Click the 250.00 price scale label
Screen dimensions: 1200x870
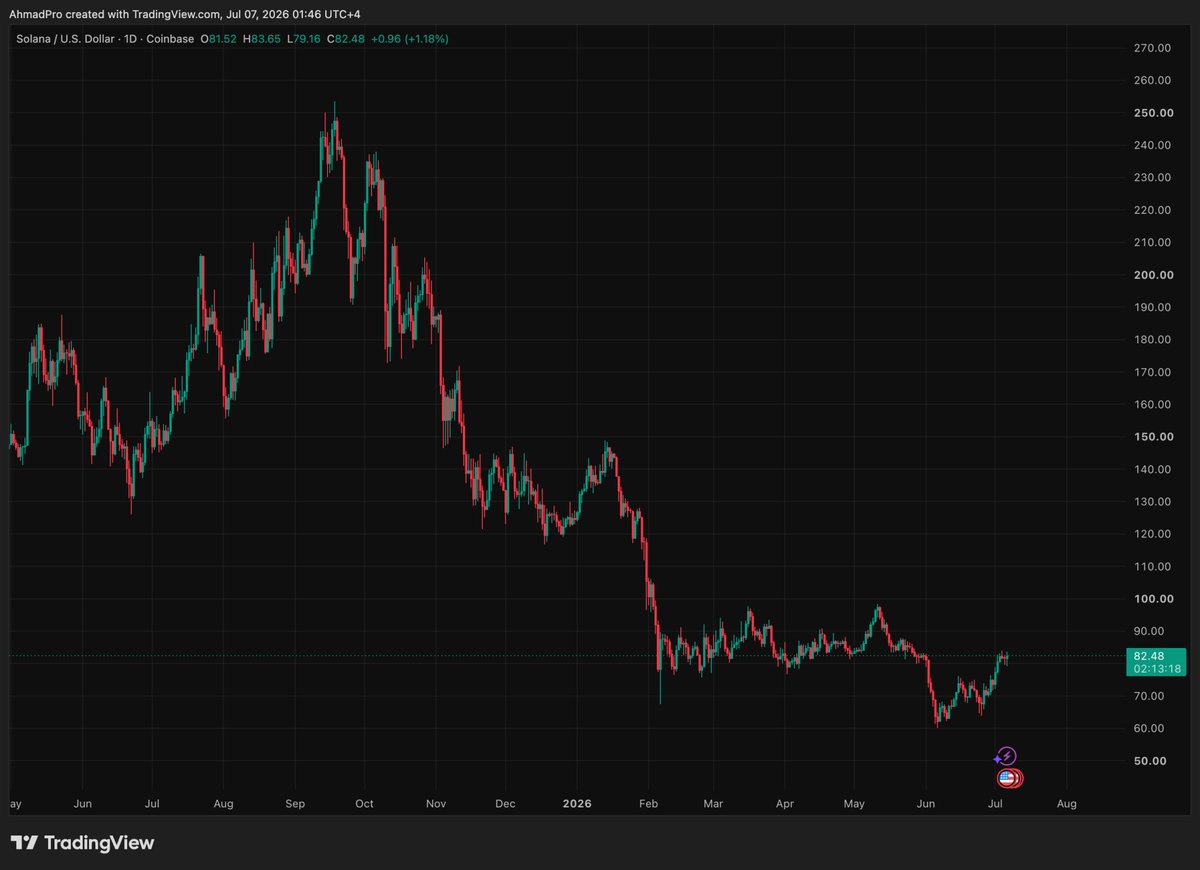pos(1153,113)
